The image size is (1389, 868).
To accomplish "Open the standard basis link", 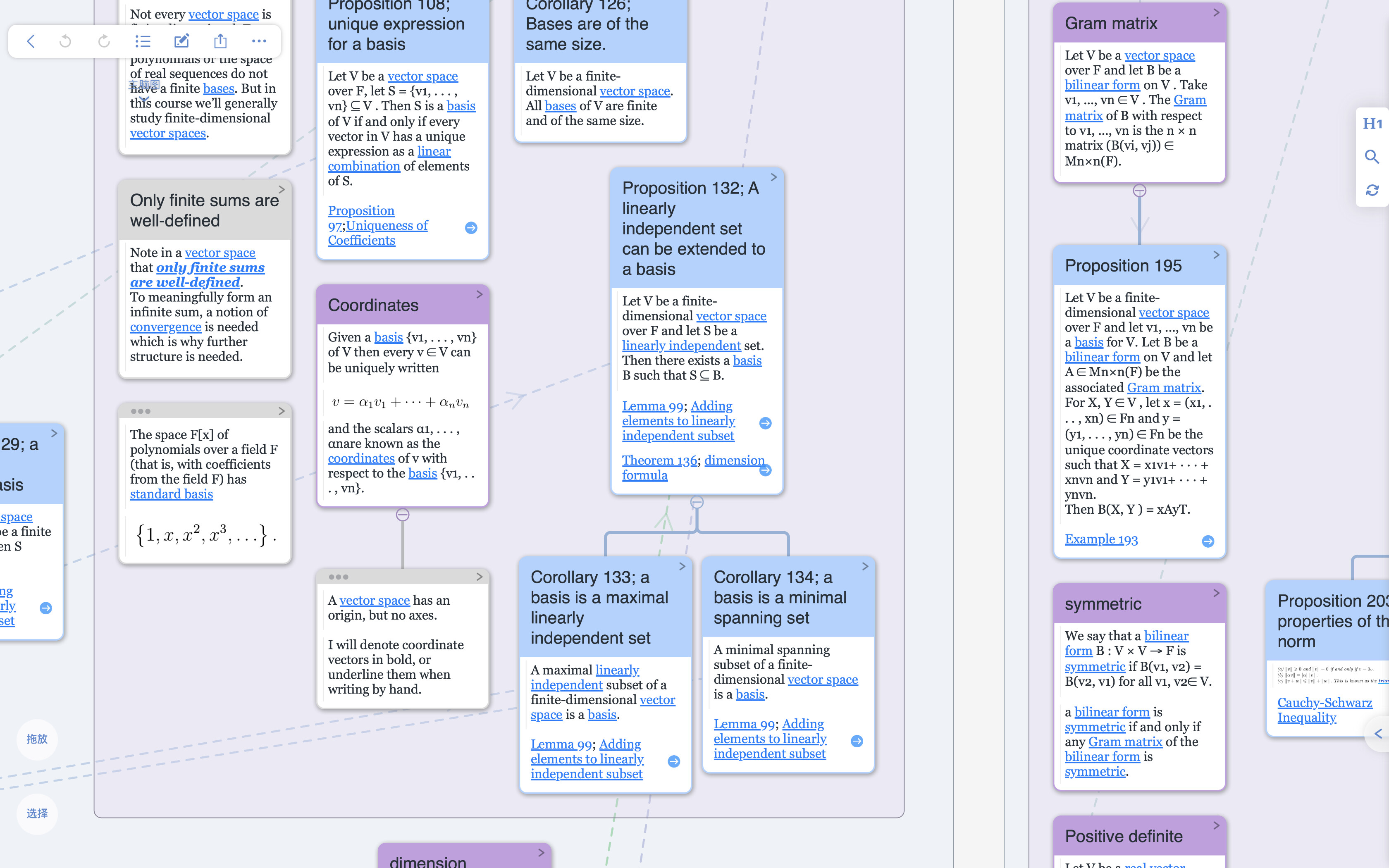I will [x=171, y=494].
